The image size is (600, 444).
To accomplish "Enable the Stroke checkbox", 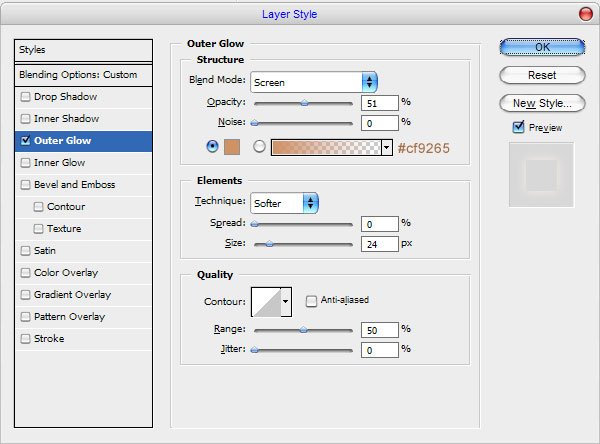I will 25,339.
